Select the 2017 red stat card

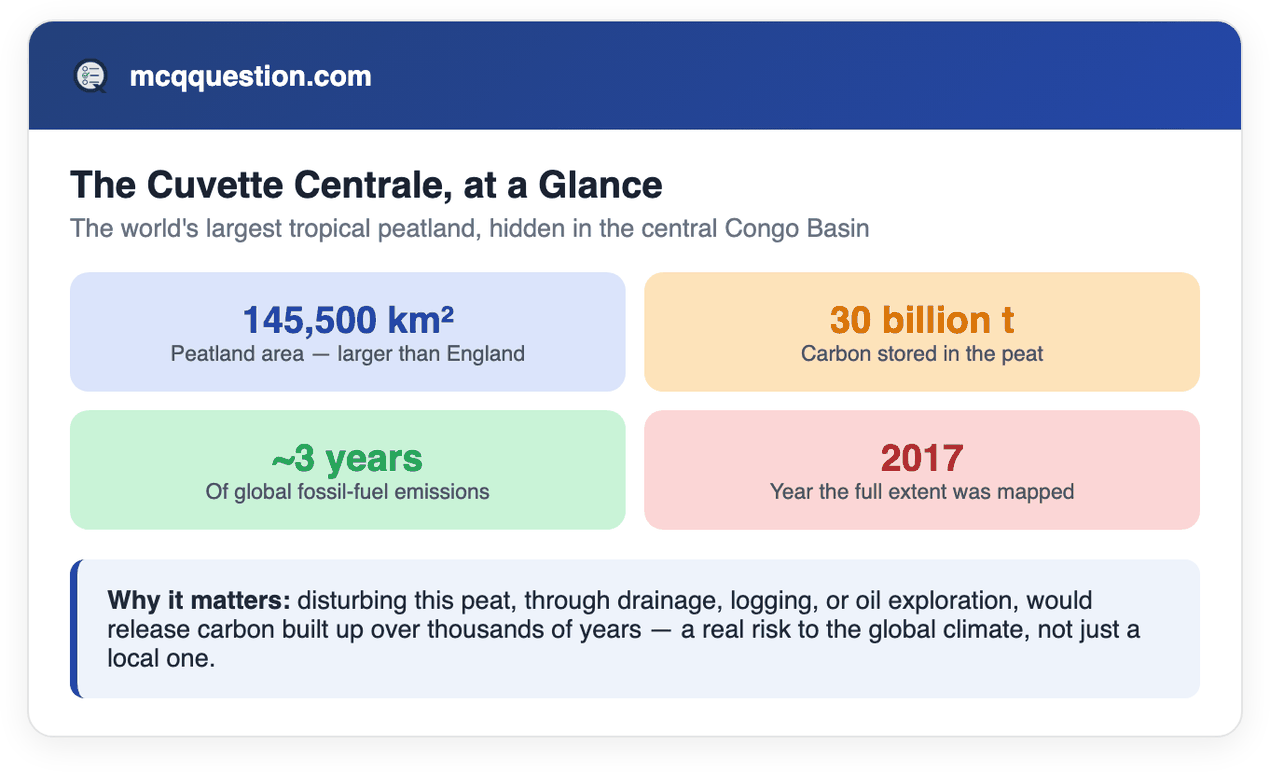coord(921,470)
